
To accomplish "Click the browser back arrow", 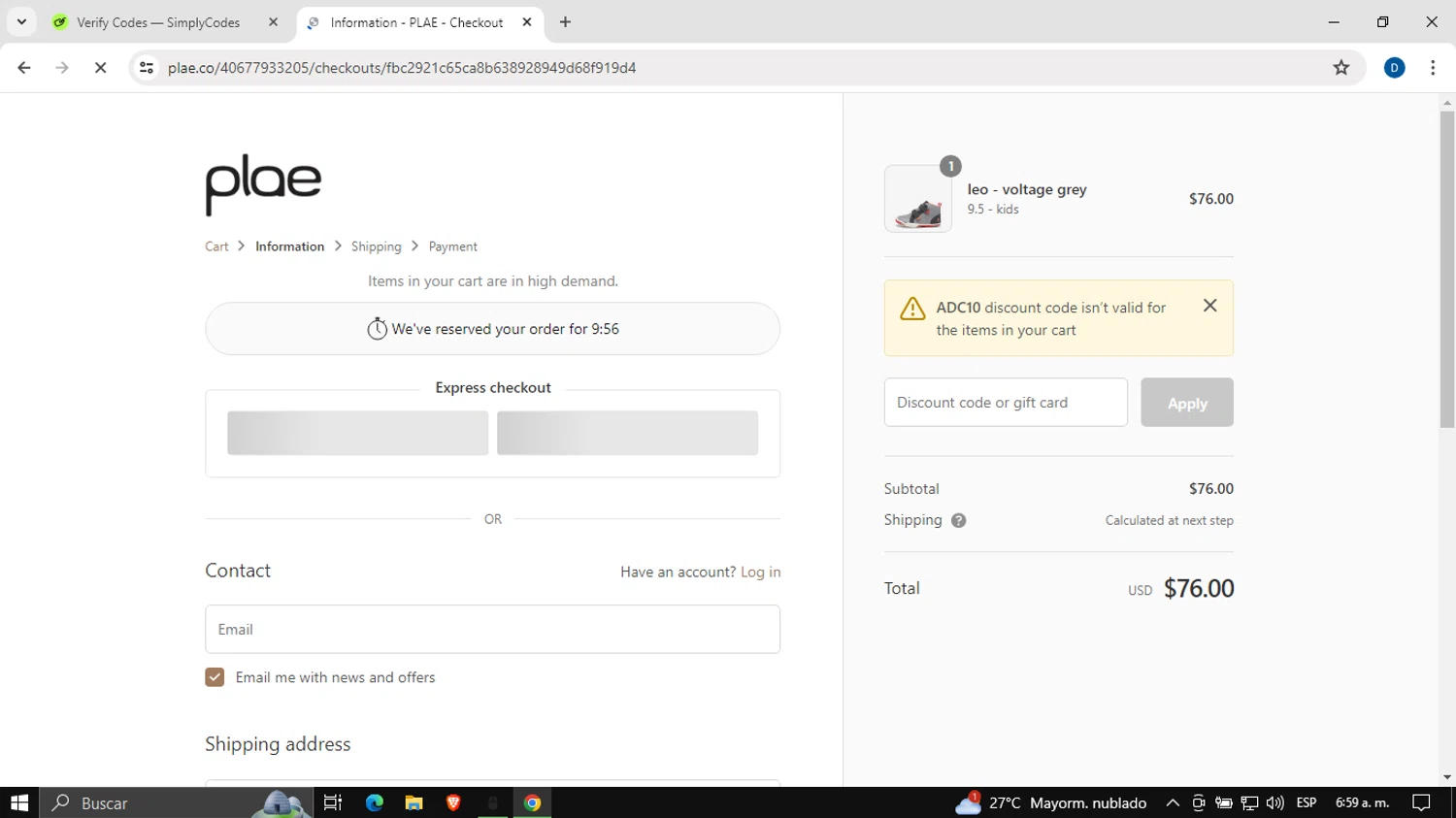I will 24,68.
